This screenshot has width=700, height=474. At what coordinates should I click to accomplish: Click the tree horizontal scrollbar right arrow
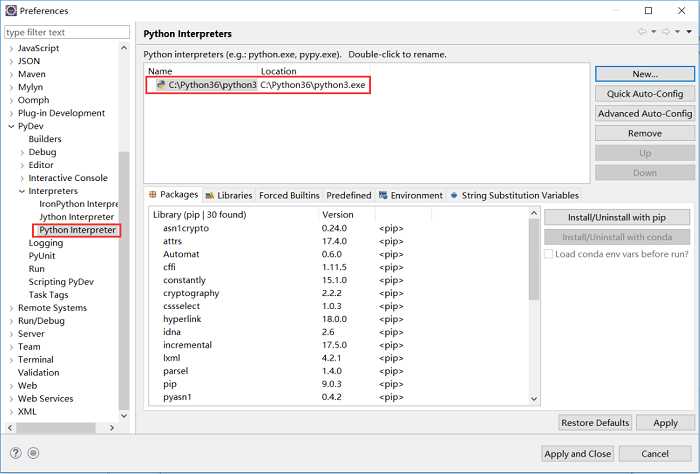[x=112, y=428]
